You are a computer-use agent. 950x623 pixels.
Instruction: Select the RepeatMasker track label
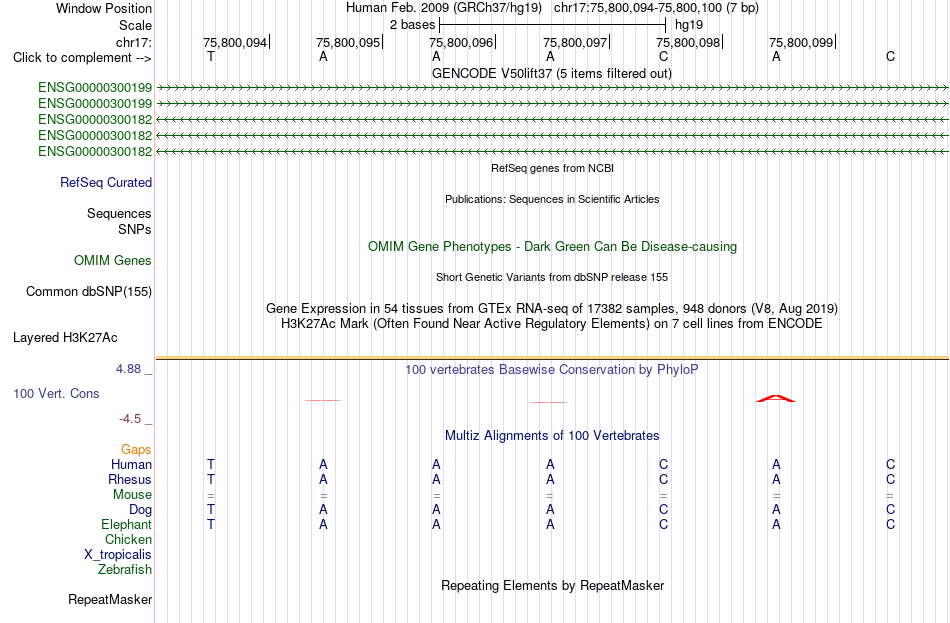click(x=110, y=599)
